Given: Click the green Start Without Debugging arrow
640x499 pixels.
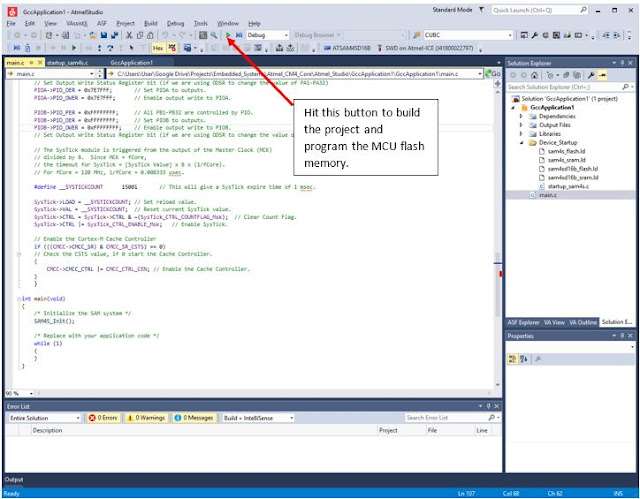Looking at the screenshot, I should 228,35.
